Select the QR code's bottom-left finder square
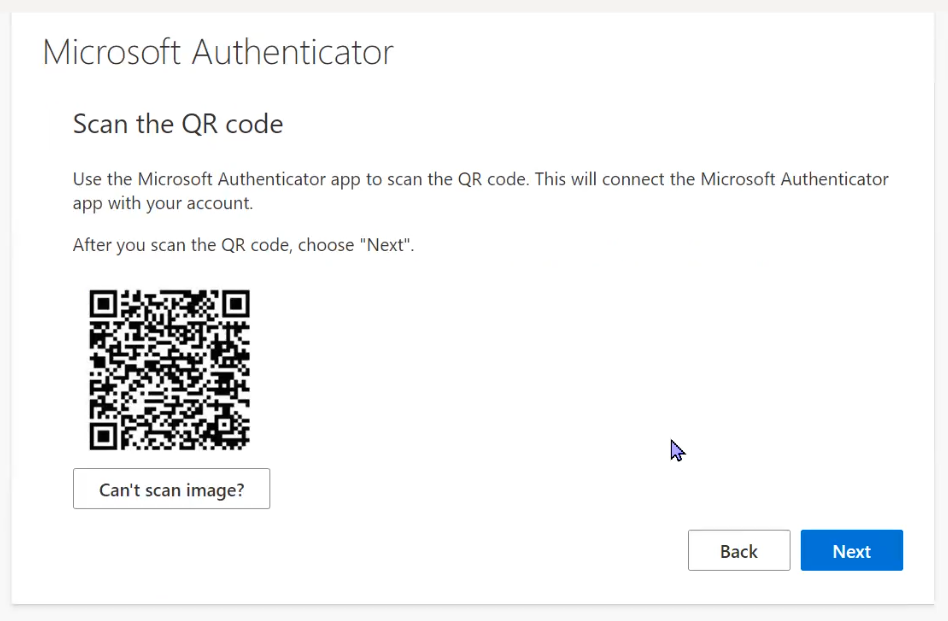 [103, 437]
